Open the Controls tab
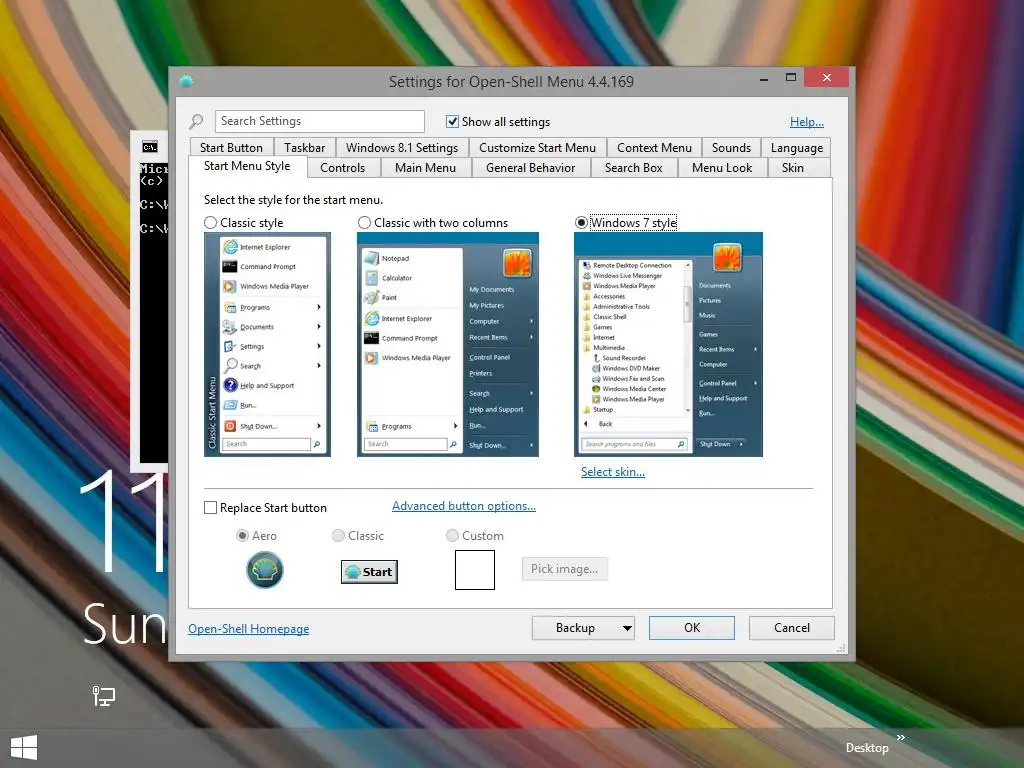The image size is (1024, 768). (342, 168)
